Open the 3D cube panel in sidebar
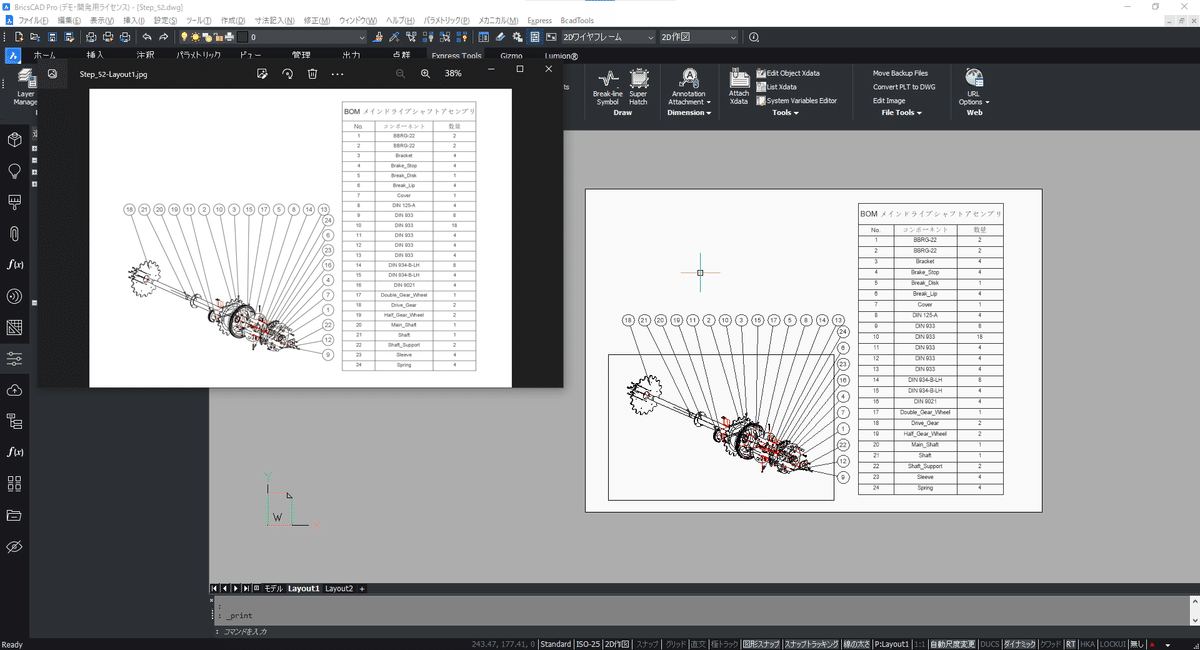The height and width of the screenshot is (650, 1200). point(15,139)
